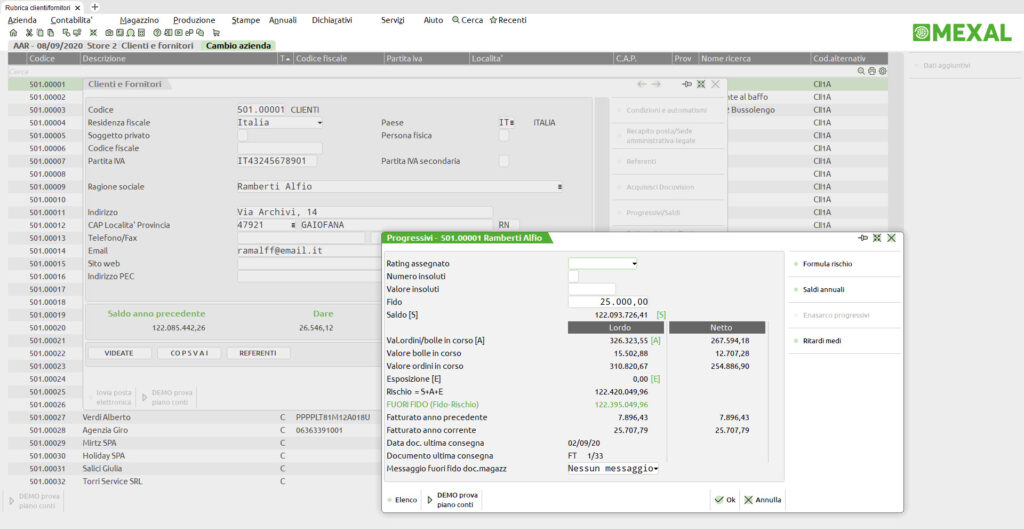Image resolution: width=1024 pixels, height=529 pixels.
Task: Click the VIDEATE button
Action: [x=120, y=353]
